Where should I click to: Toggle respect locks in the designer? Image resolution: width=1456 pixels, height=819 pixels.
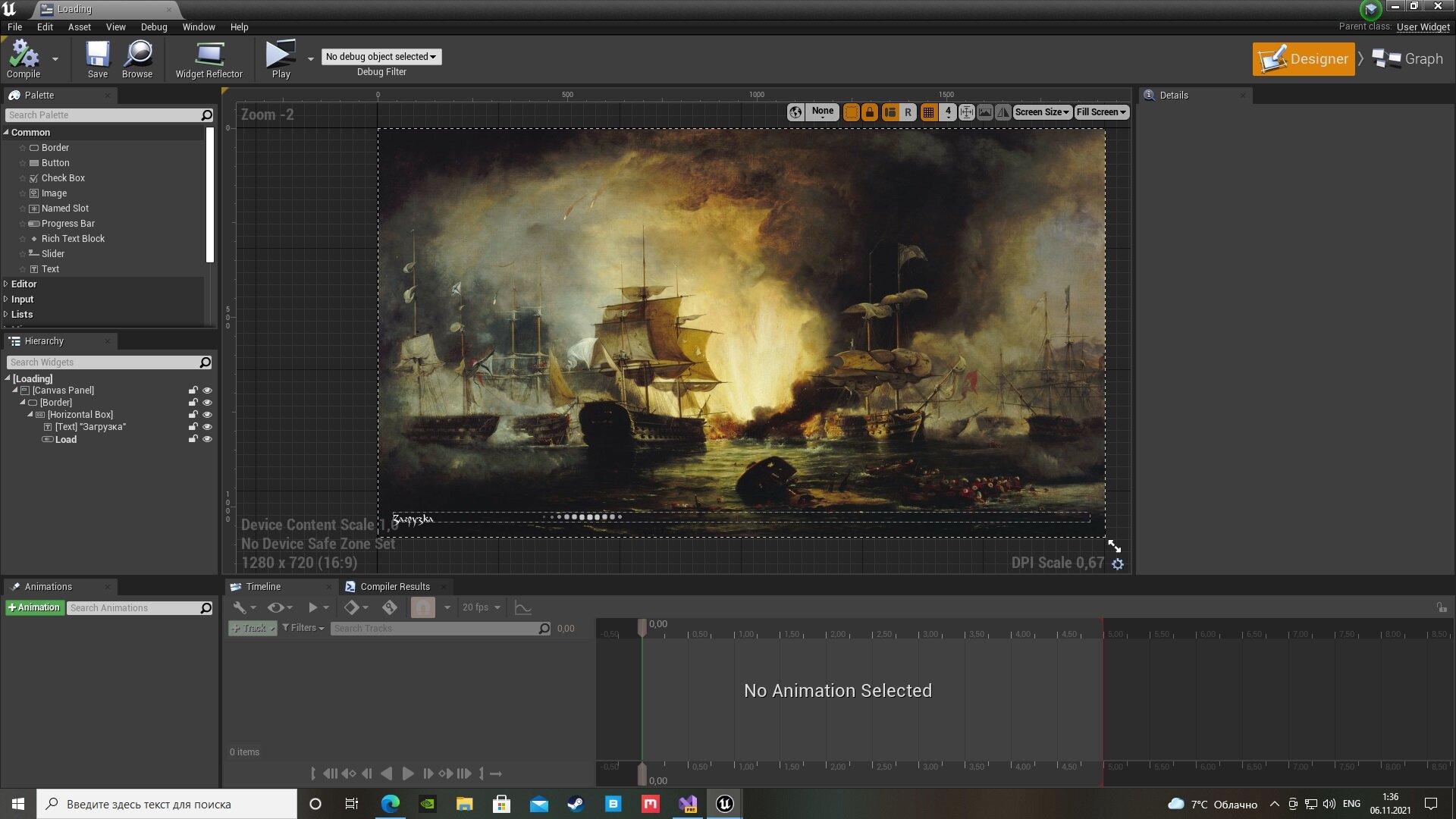pyautogui.click(x=870, y=112)
